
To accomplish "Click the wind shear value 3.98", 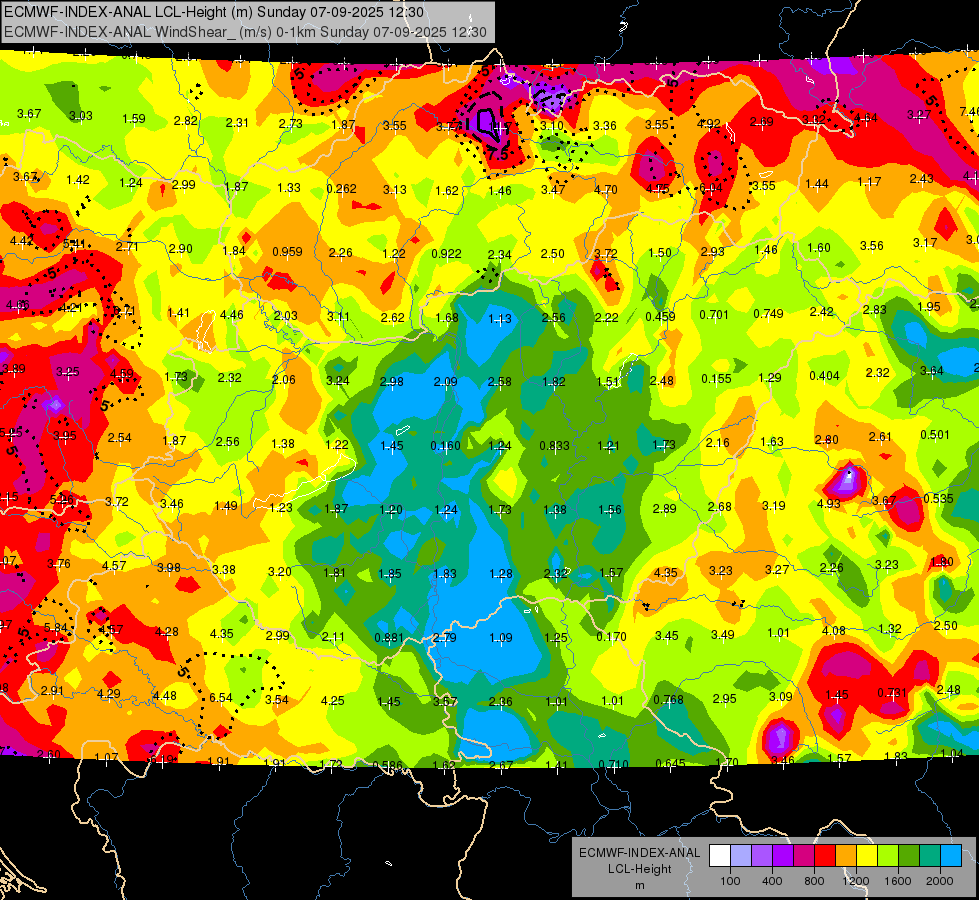I will click(x=169, y=568).
